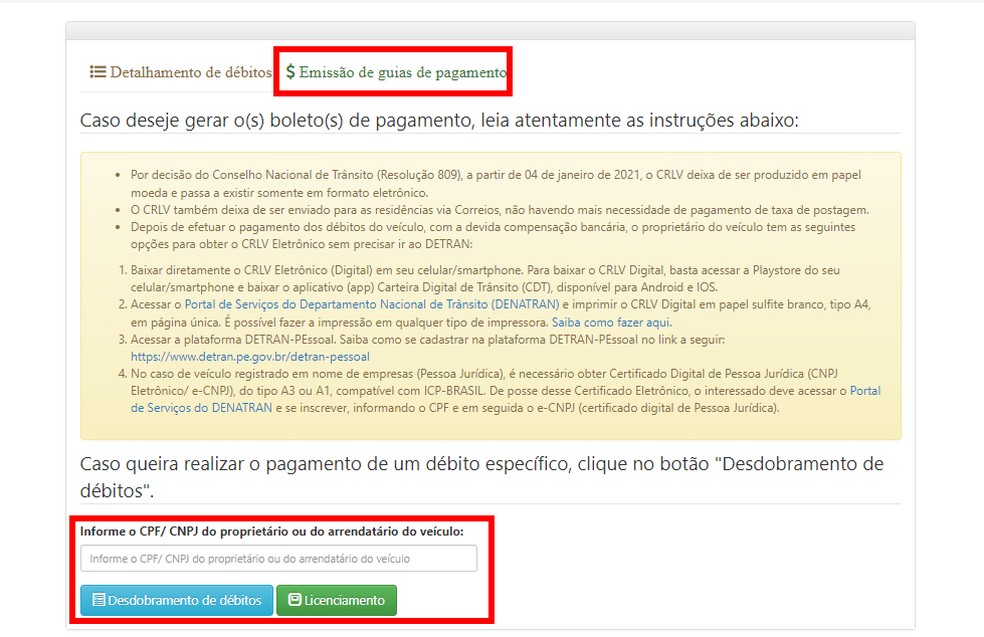Click the Desdobramento de débitos button

[177, 601]
